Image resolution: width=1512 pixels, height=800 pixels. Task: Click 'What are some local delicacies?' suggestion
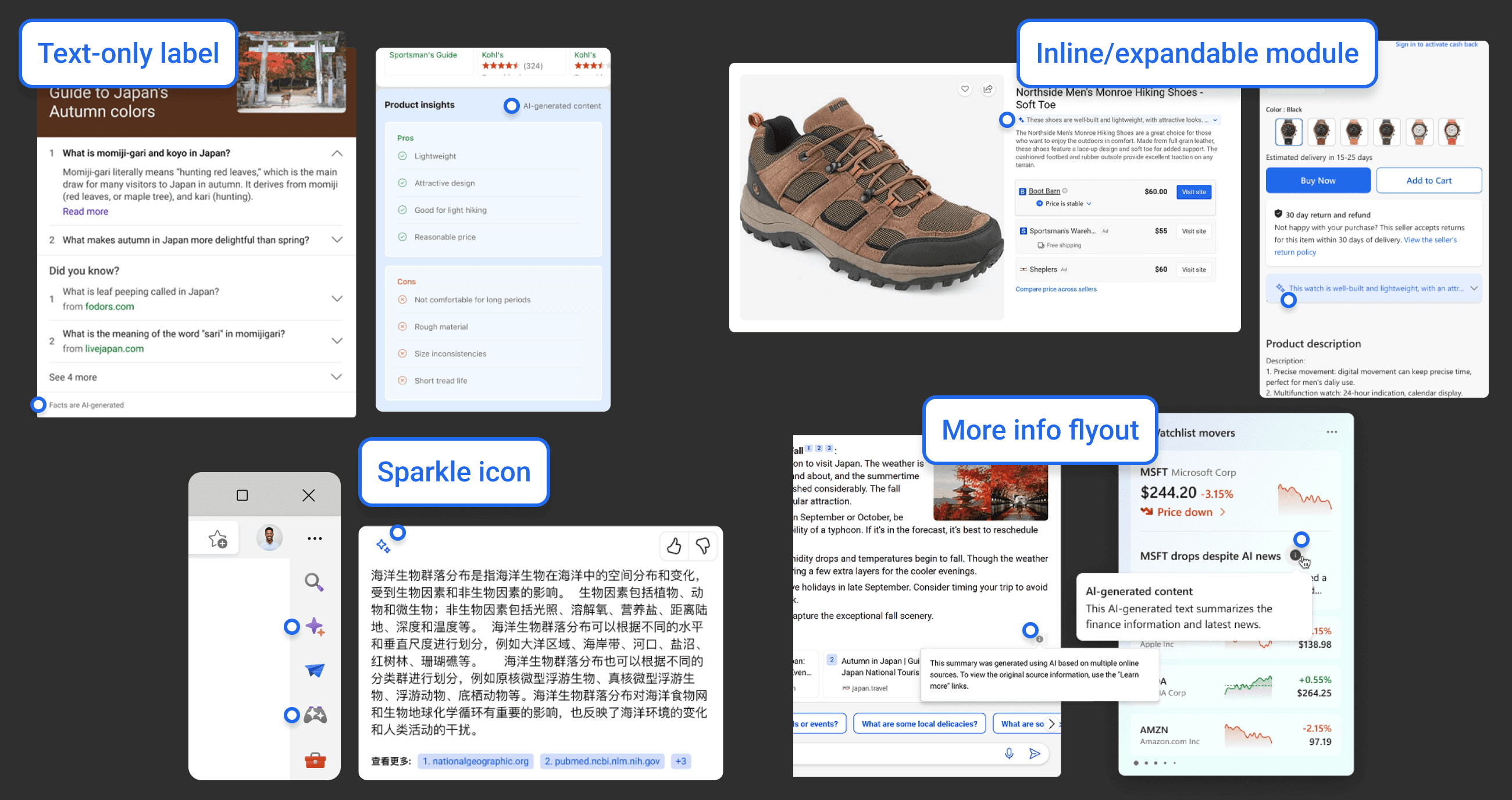[x=919, y=724]
